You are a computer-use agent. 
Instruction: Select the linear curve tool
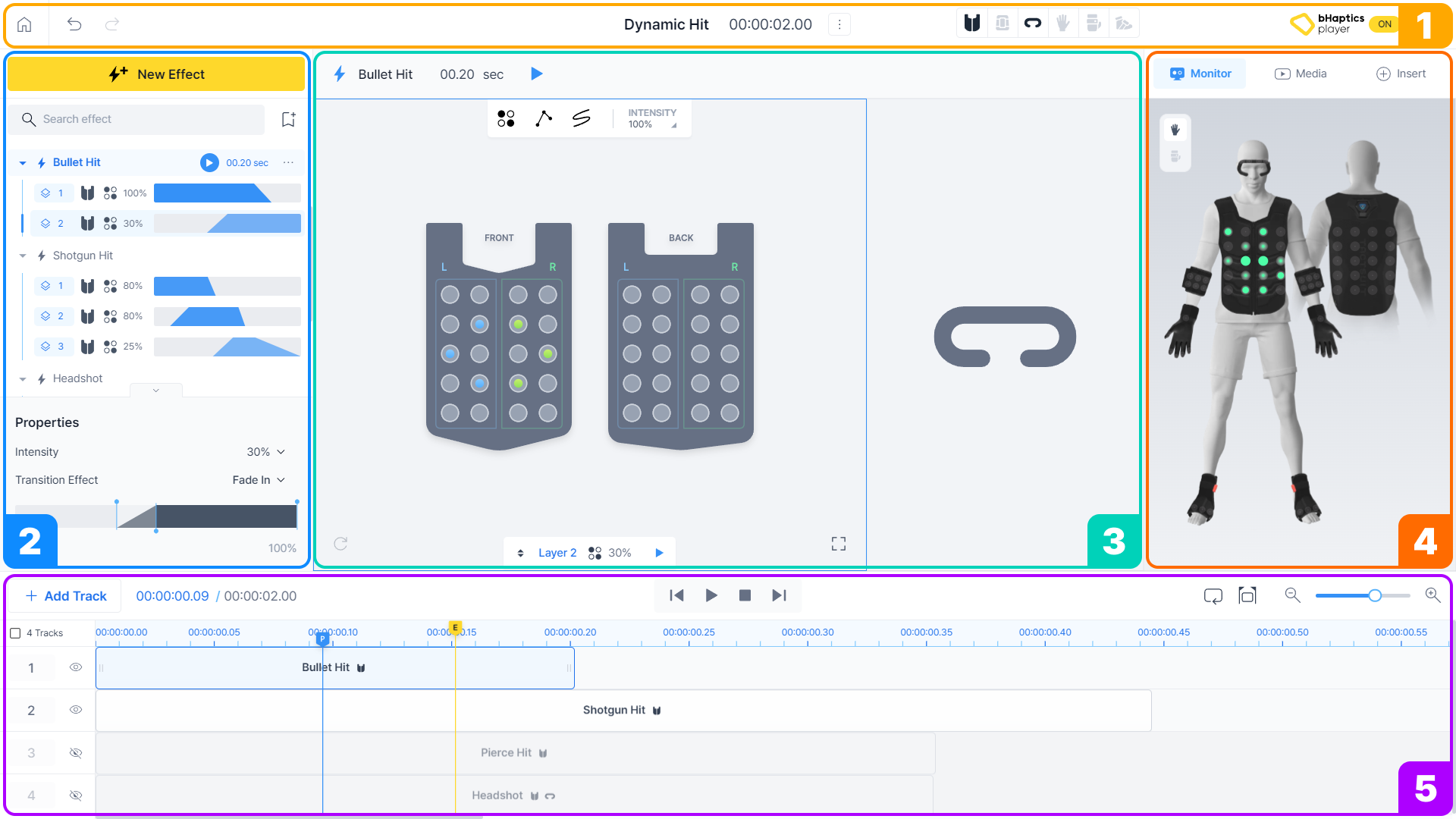(x=544, y=118)
